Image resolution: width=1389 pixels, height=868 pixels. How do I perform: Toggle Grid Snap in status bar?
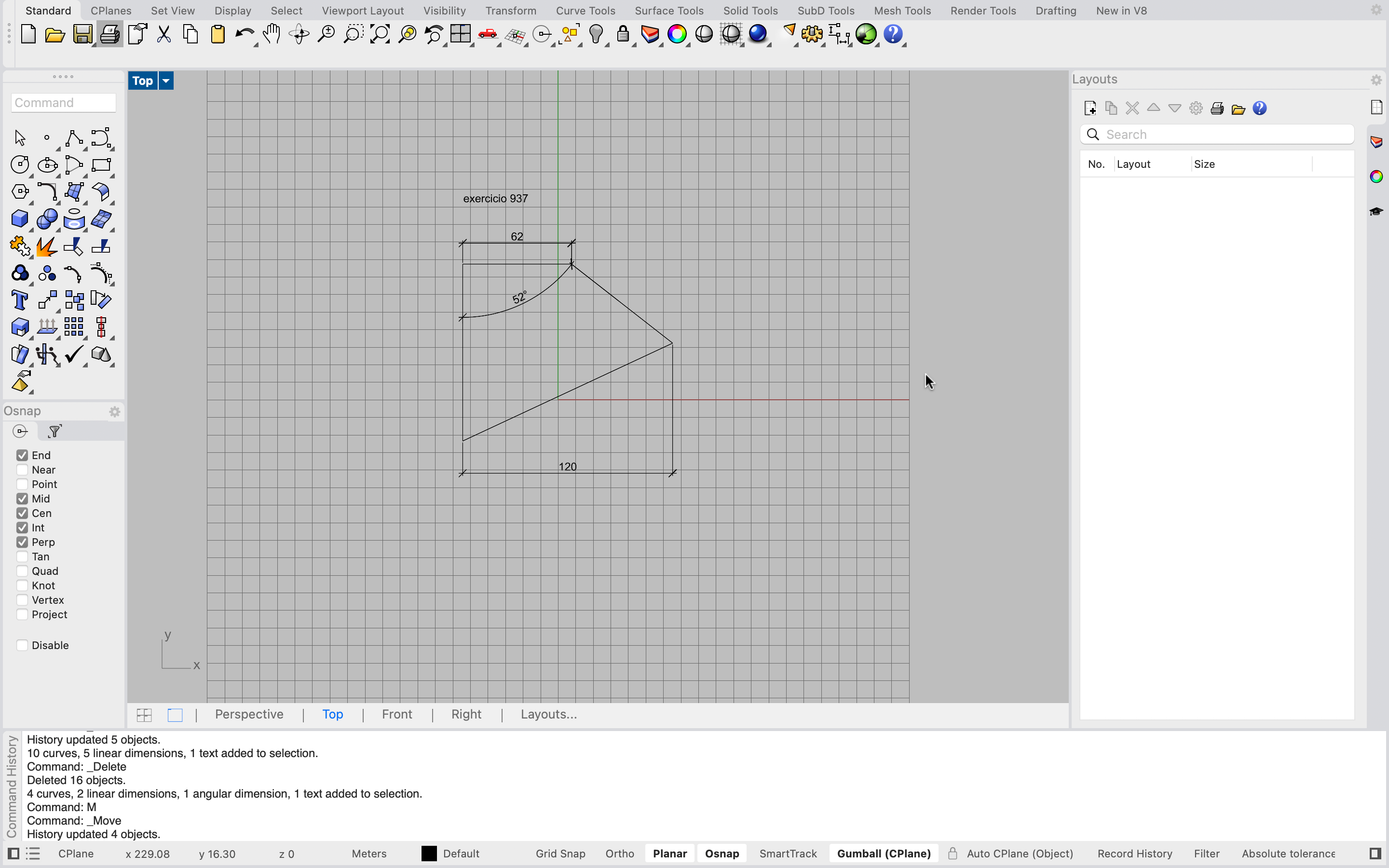click(x=560, y=854)
